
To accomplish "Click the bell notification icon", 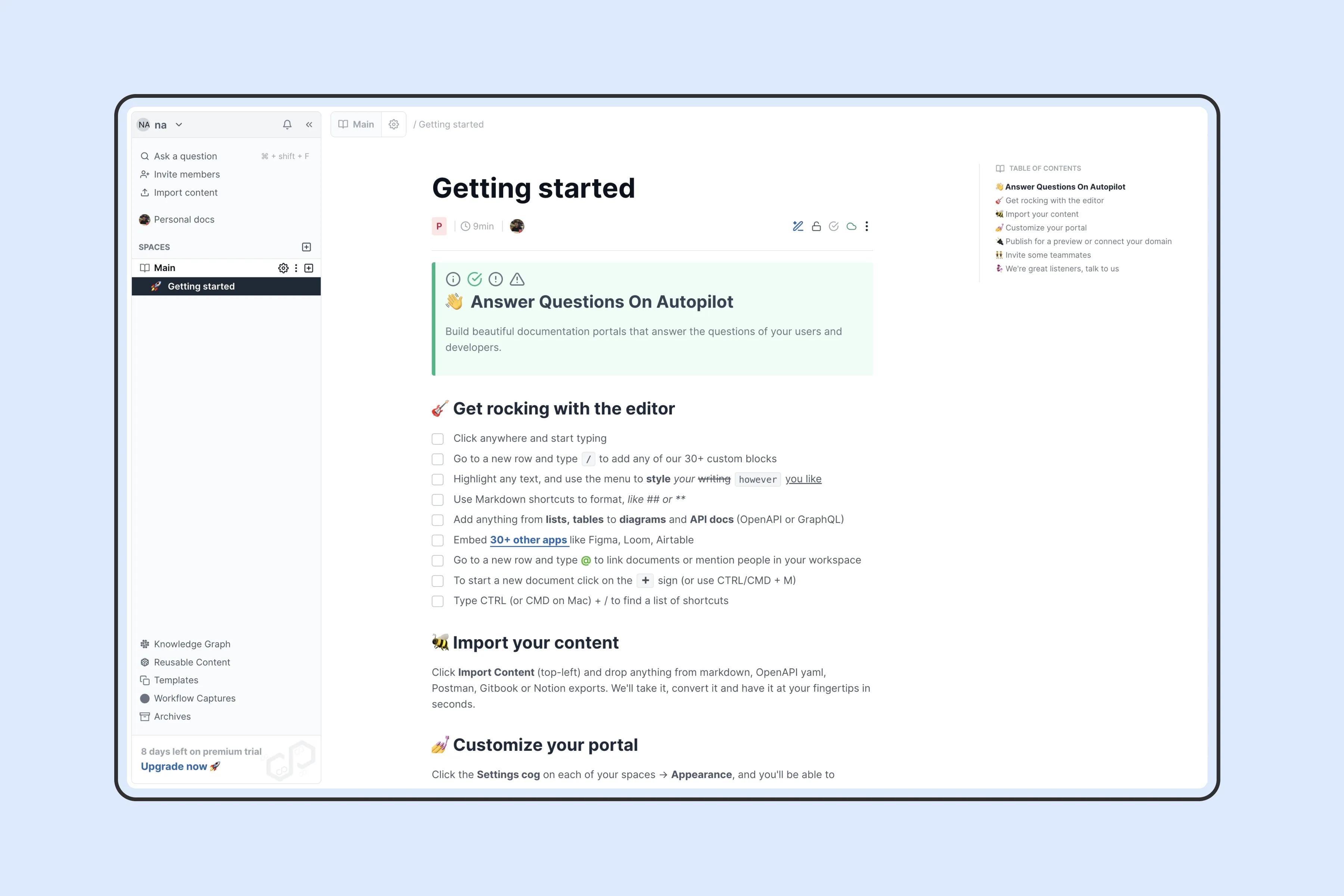I will 287,124.
